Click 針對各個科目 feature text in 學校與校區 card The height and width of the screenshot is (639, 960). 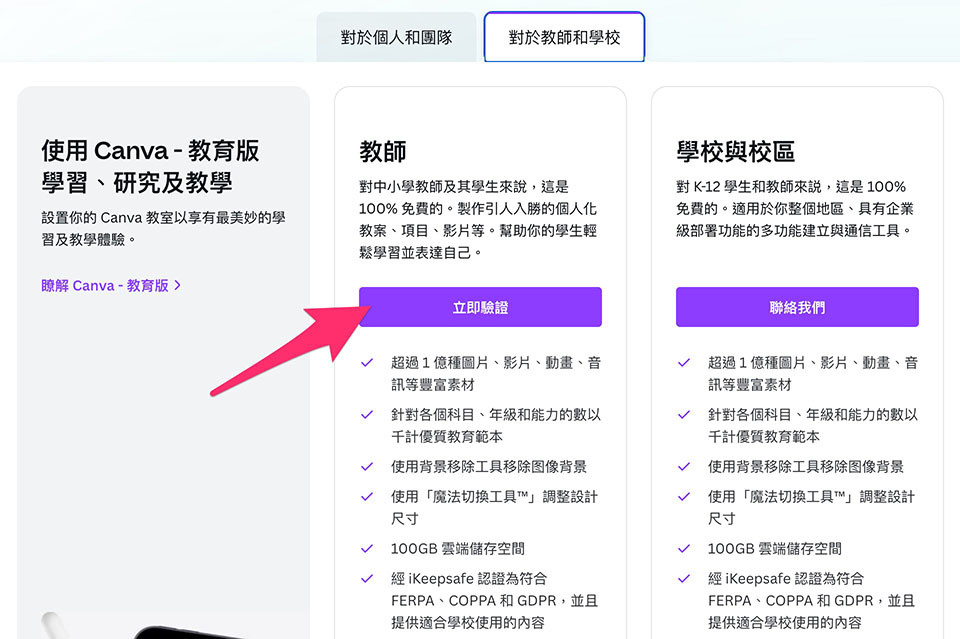coord(813,425)
